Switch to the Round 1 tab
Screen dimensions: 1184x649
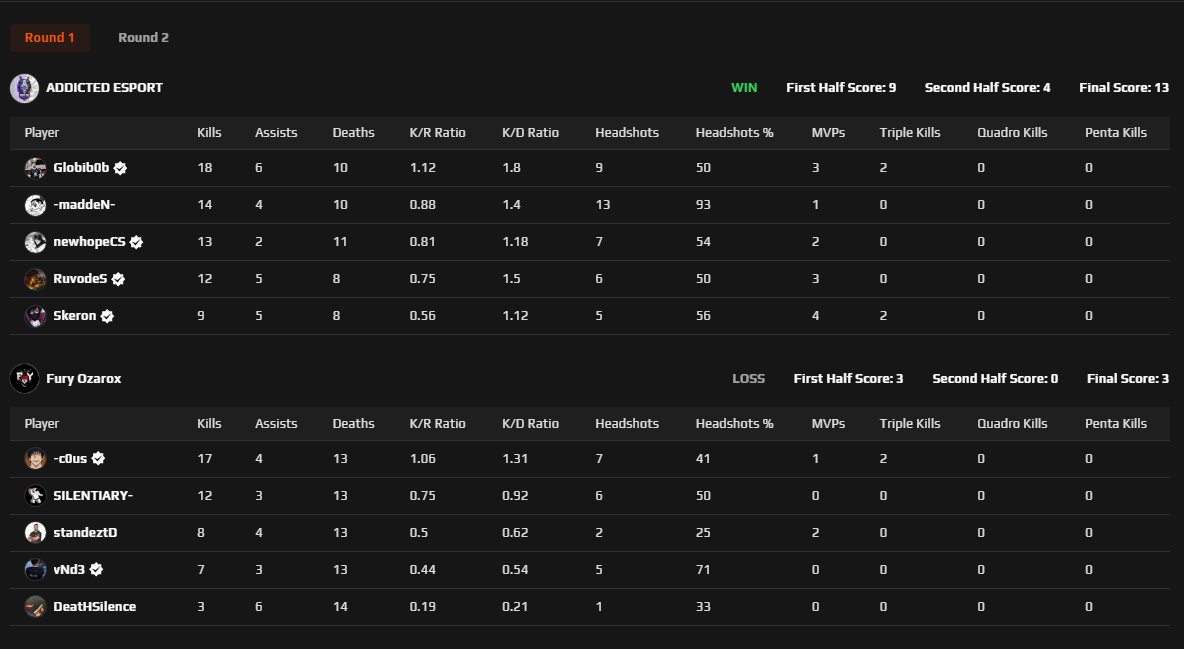(x=50, y=38)
